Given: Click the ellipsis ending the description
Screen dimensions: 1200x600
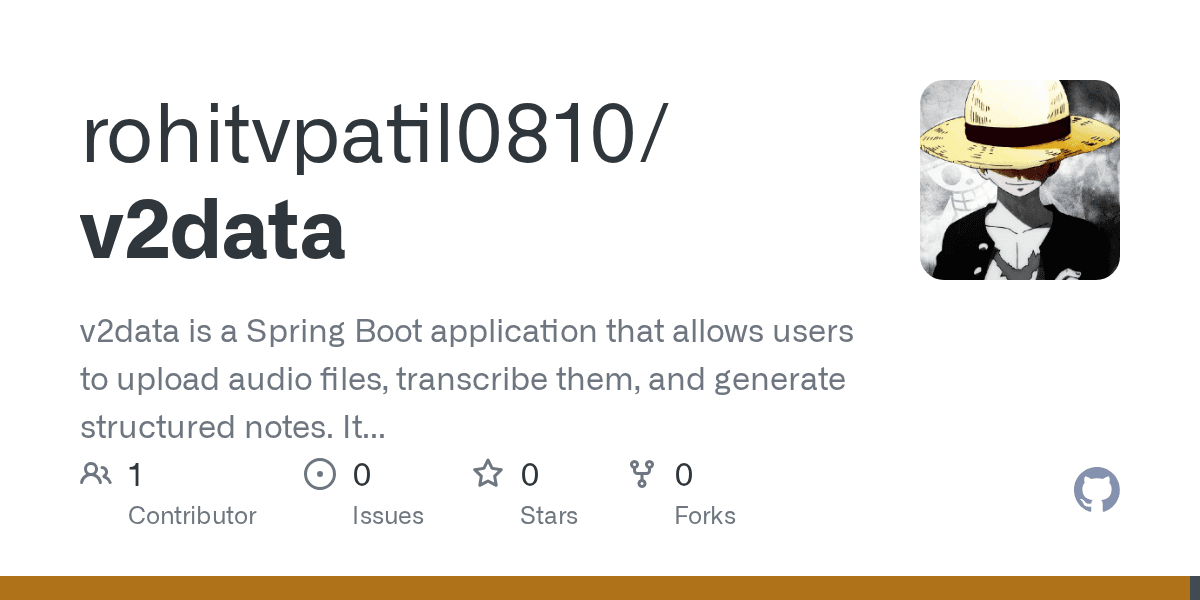Looking at the screenshot, I should pos(373,430).
